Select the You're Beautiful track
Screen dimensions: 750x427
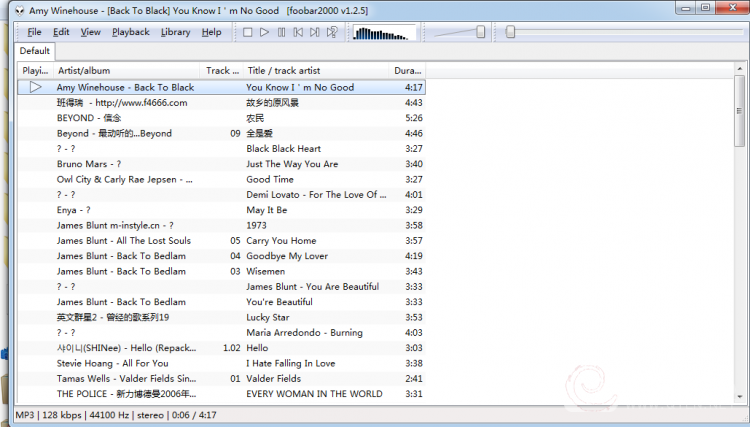click(x=221, y=302)
